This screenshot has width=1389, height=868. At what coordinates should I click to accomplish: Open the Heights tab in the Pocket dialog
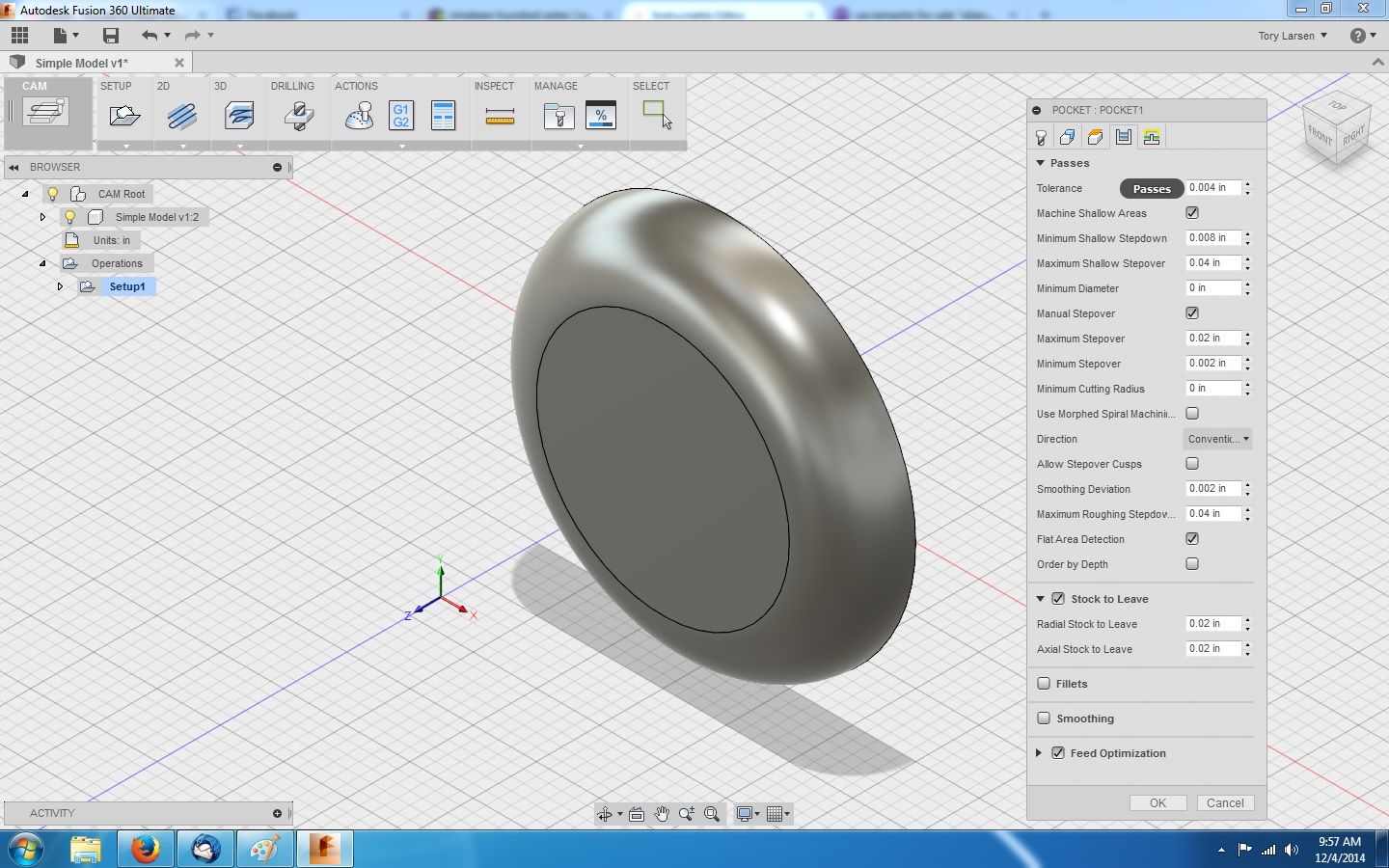click(x=1095, y=136)
